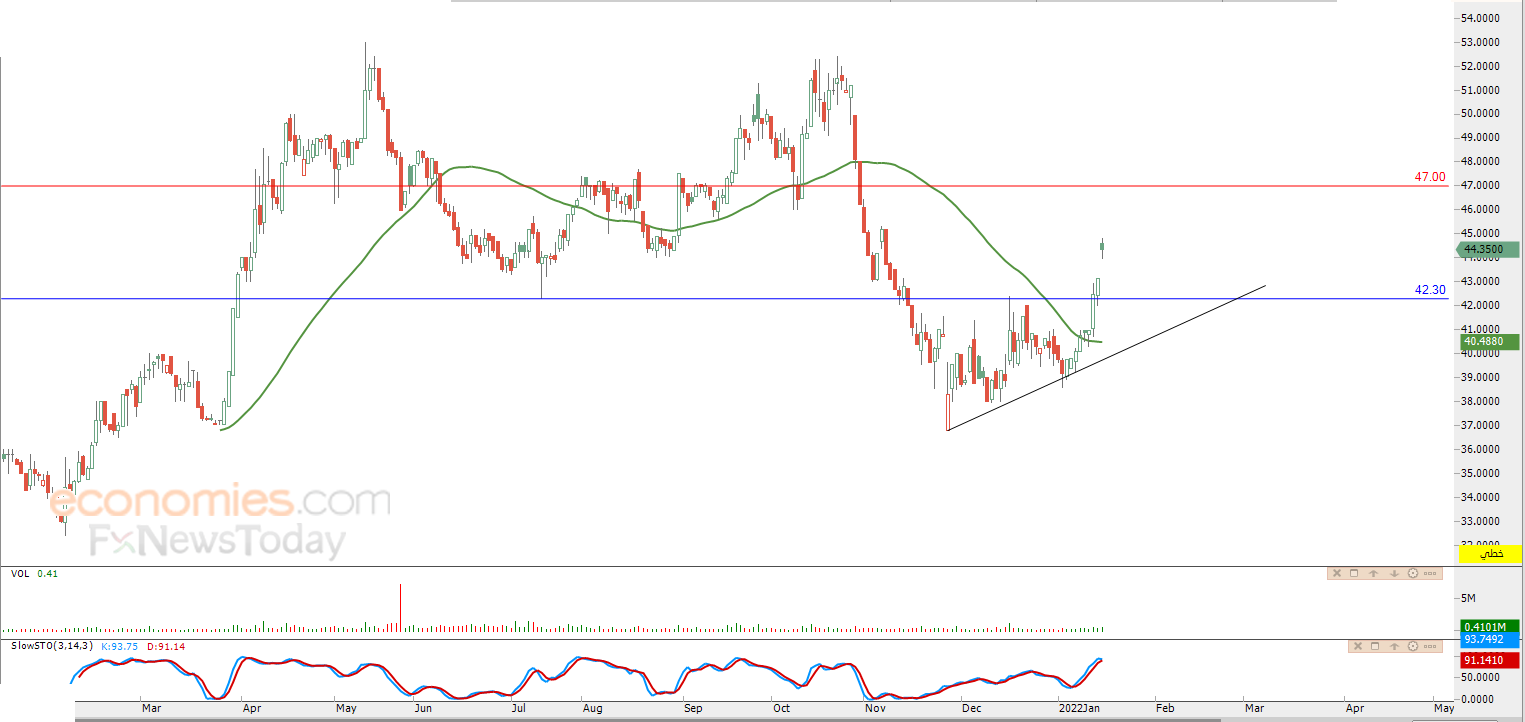The width and height of the screenshot is (1525, 722).
Task: Click the VOL indicator label
Action: coord(19,573)
